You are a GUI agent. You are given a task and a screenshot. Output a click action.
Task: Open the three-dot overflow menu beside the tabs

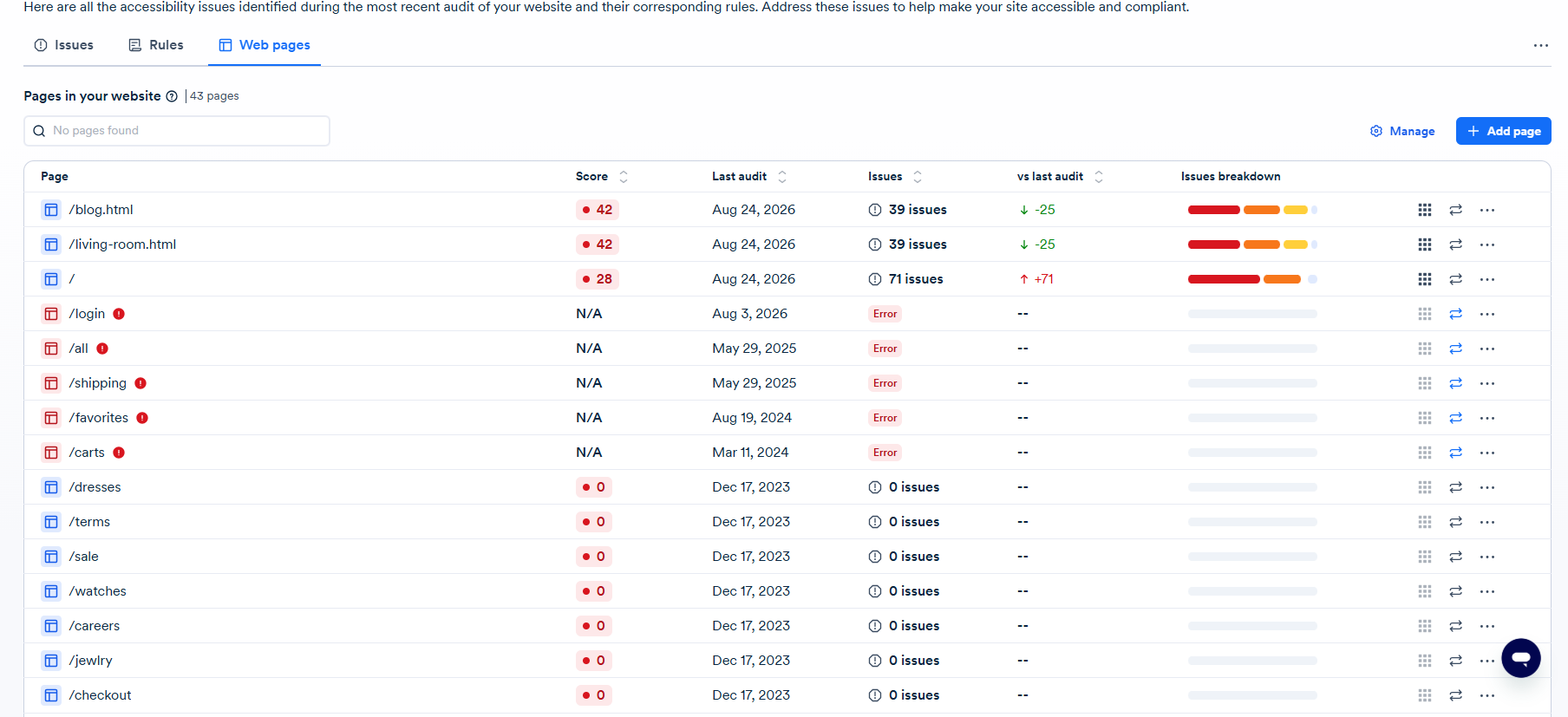coord(1540,45)
